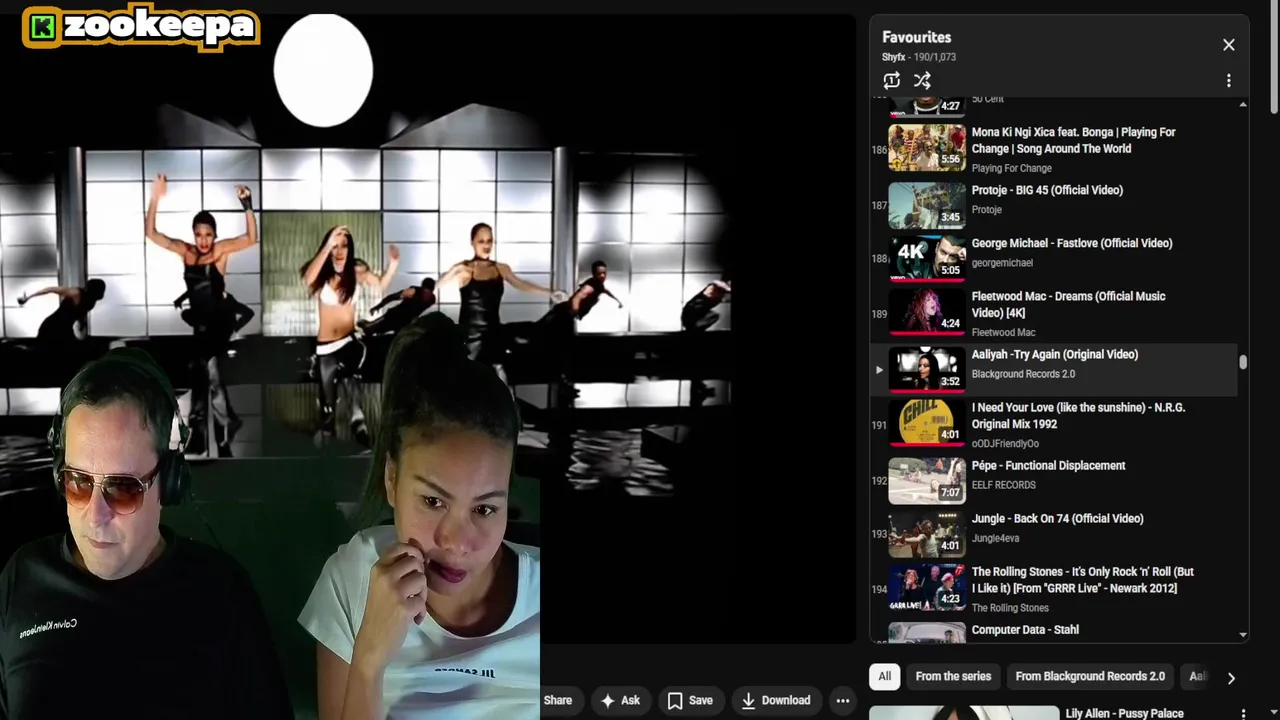Select From Blackground Records 2.0 chip
The width and height of the screenshot is (1280, 720).
click(x=1090, y=677)
